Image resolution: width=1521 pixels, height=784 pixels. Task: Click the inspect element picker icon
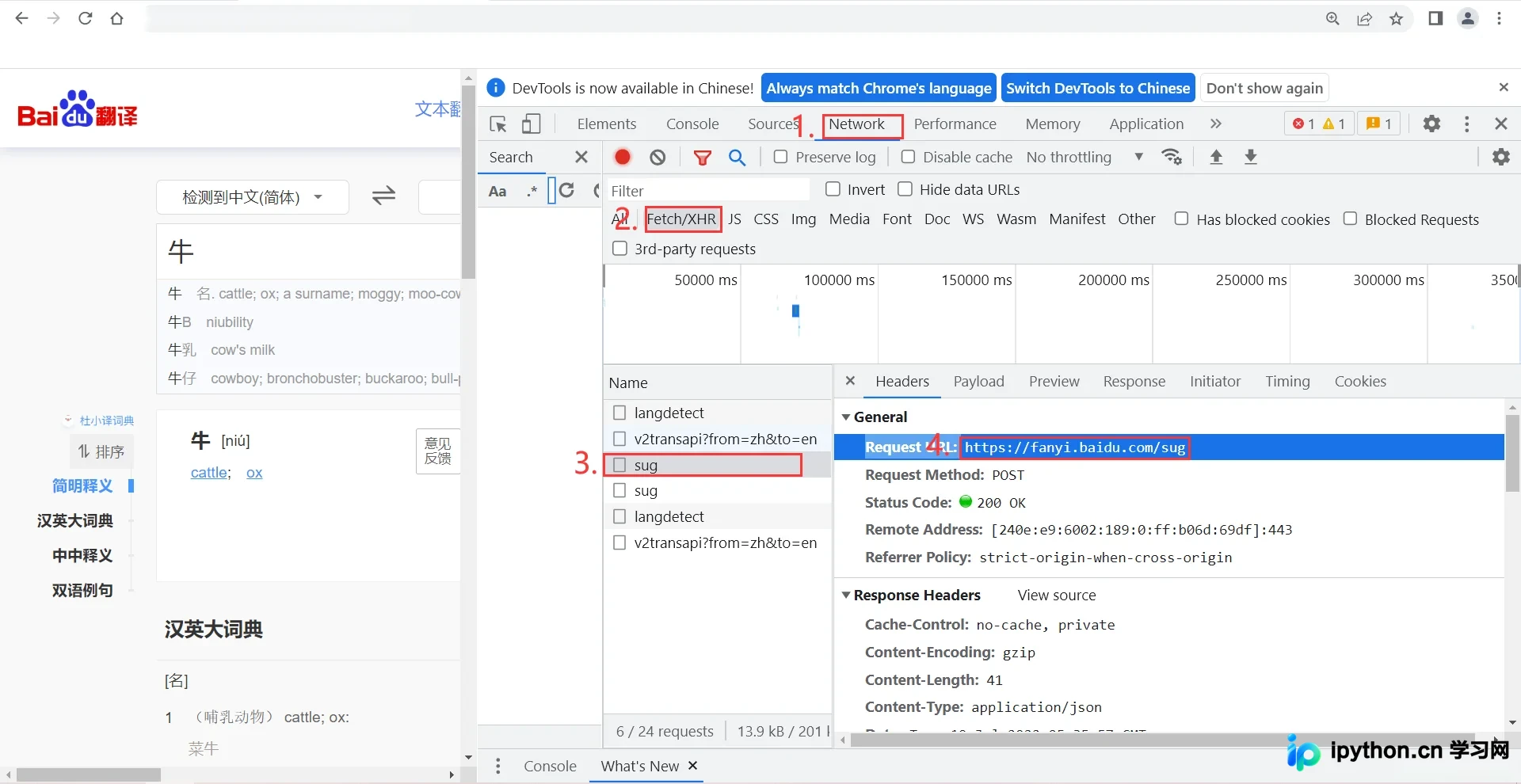click(498, 124)
